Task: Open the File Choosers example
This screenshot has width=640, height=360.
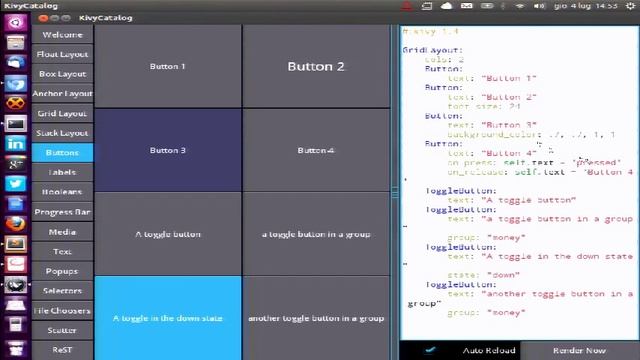Action: pyautogui.click(x=62, y=311)
